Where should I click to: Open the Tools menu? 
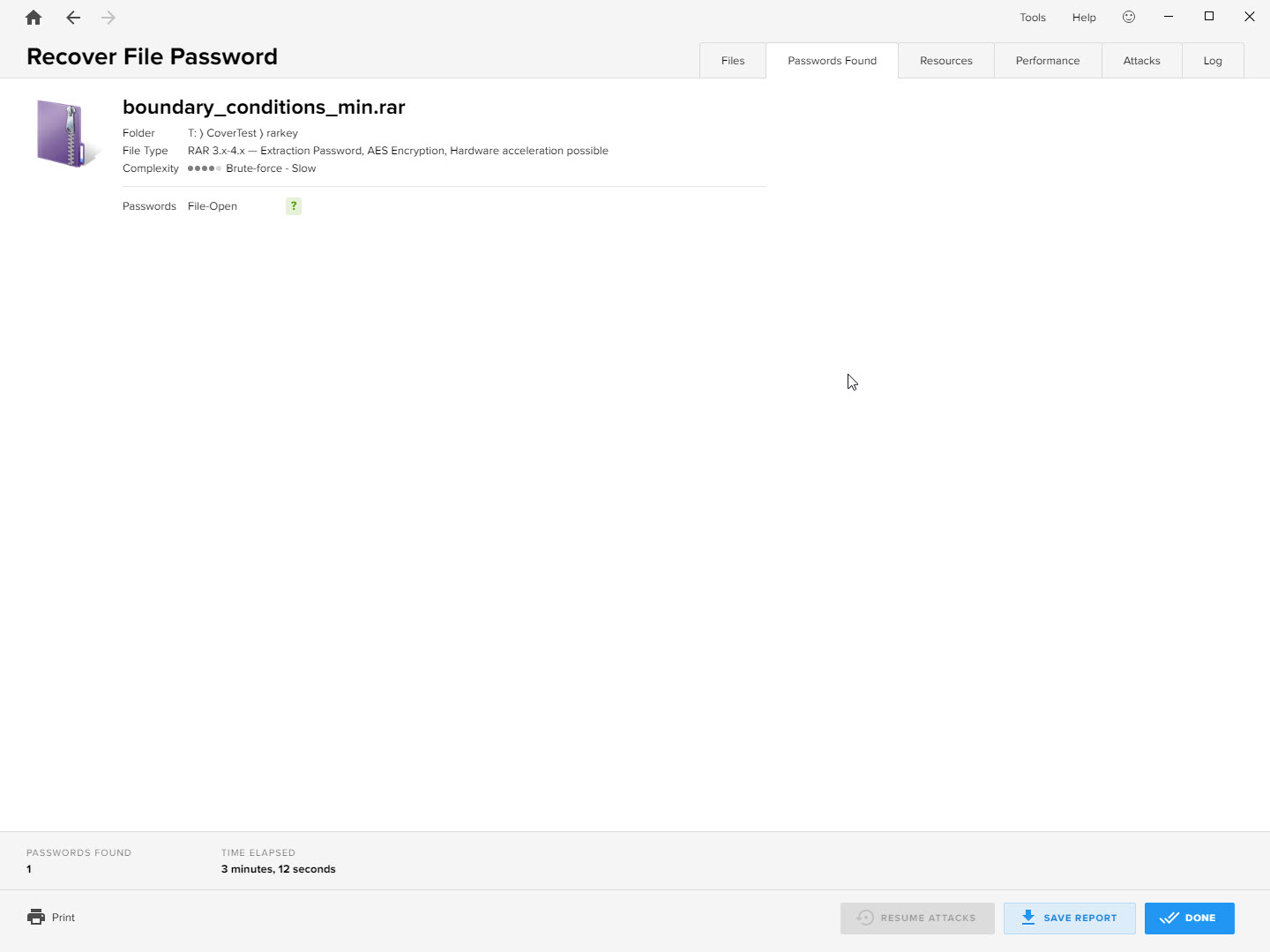1033,18
